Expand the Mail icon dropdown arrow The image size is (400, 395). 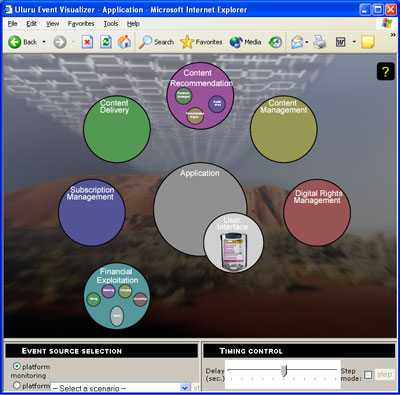click(x=307, y=42)
